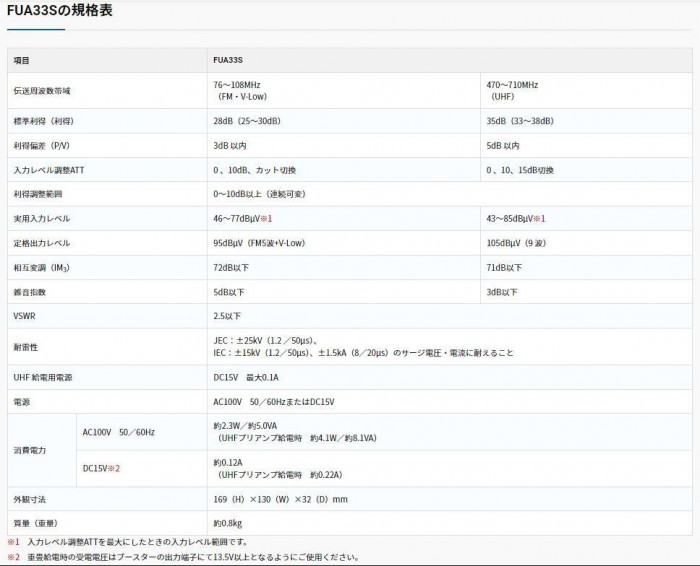Click the 'JEC：±25kV' surge line
This screenshot has height=566, width=700.
click(266, 341)
